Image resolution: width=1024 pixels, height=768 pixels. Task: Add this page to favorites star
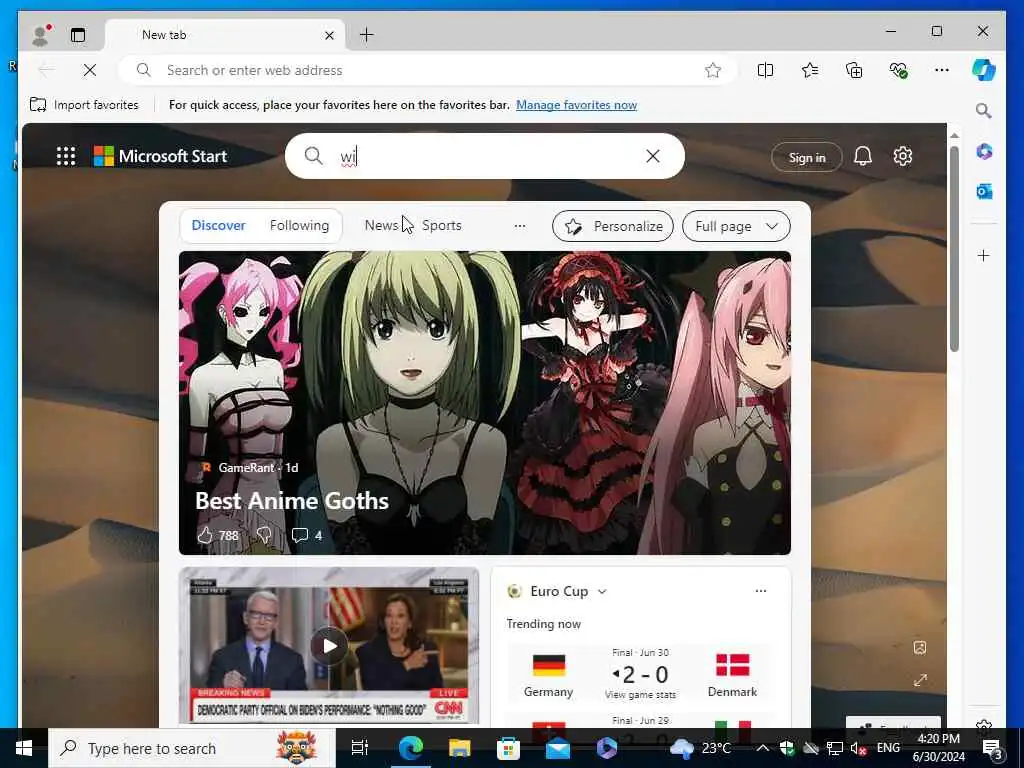[712, 70]
